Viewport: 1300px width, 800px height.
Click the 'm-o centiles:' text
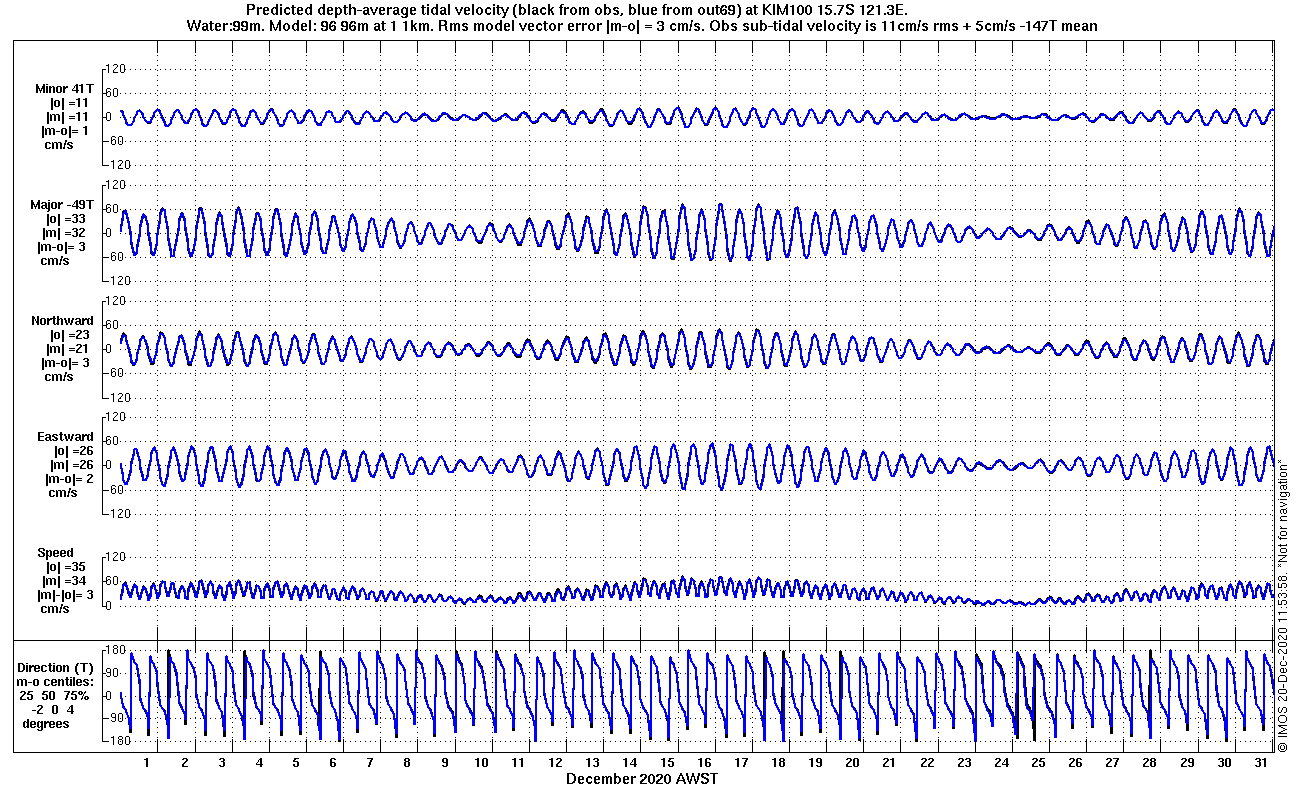tap(57, 681)
